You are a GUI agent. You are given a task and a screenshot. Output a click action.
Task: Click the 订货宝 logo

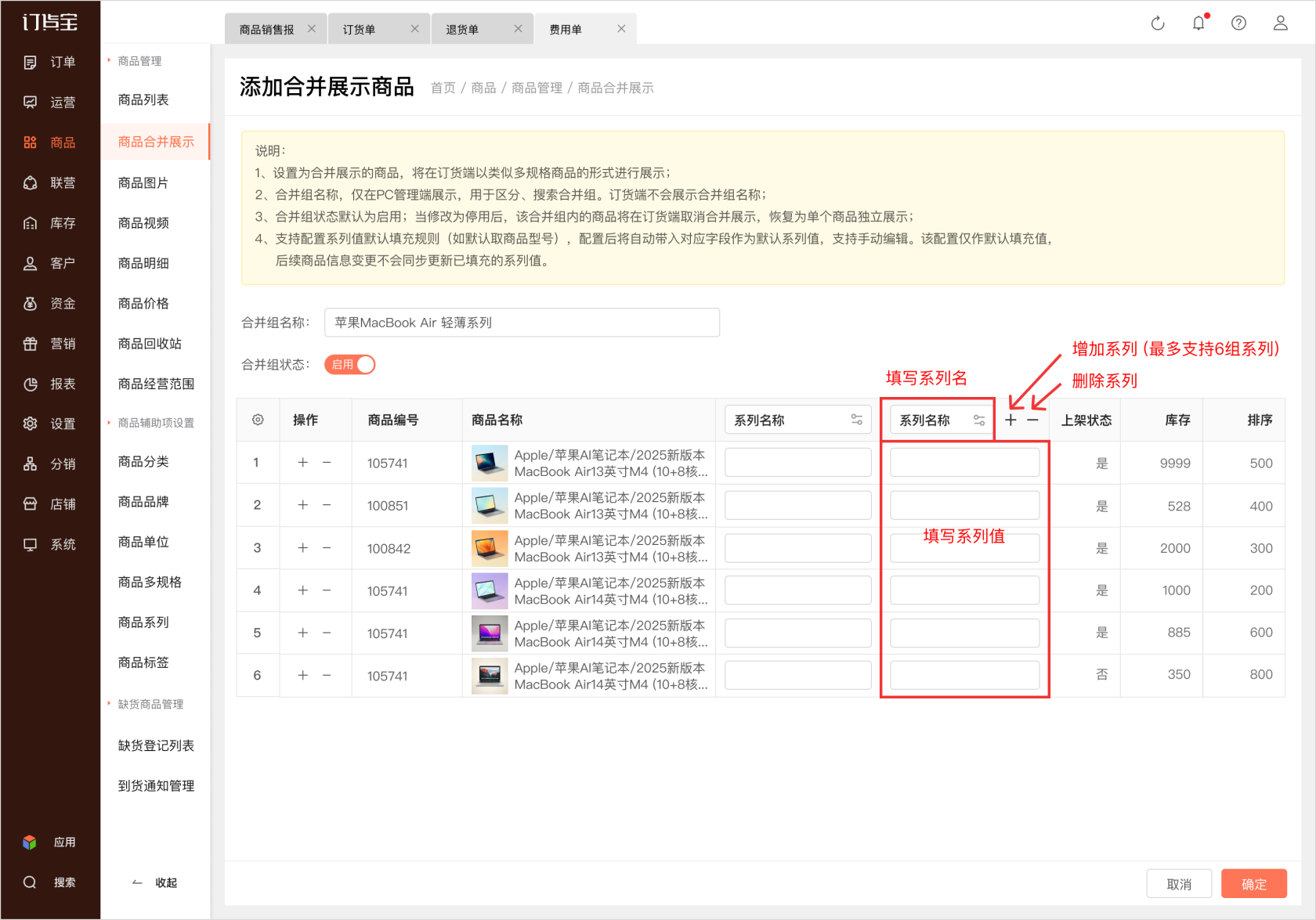click(x=50, y=22)
